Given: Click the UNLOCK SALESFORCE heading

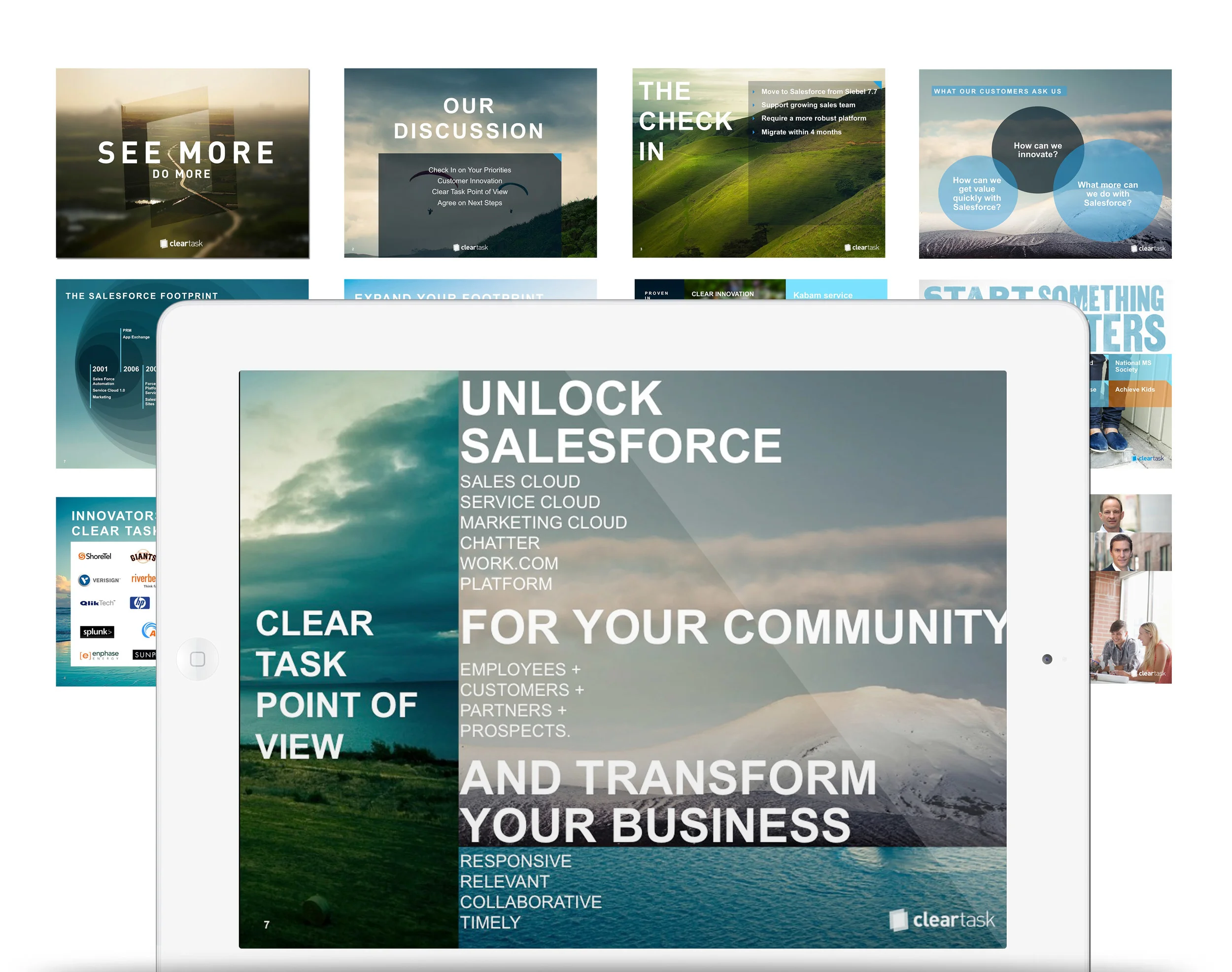Looking at the screenshot, I should click(621, 422).
